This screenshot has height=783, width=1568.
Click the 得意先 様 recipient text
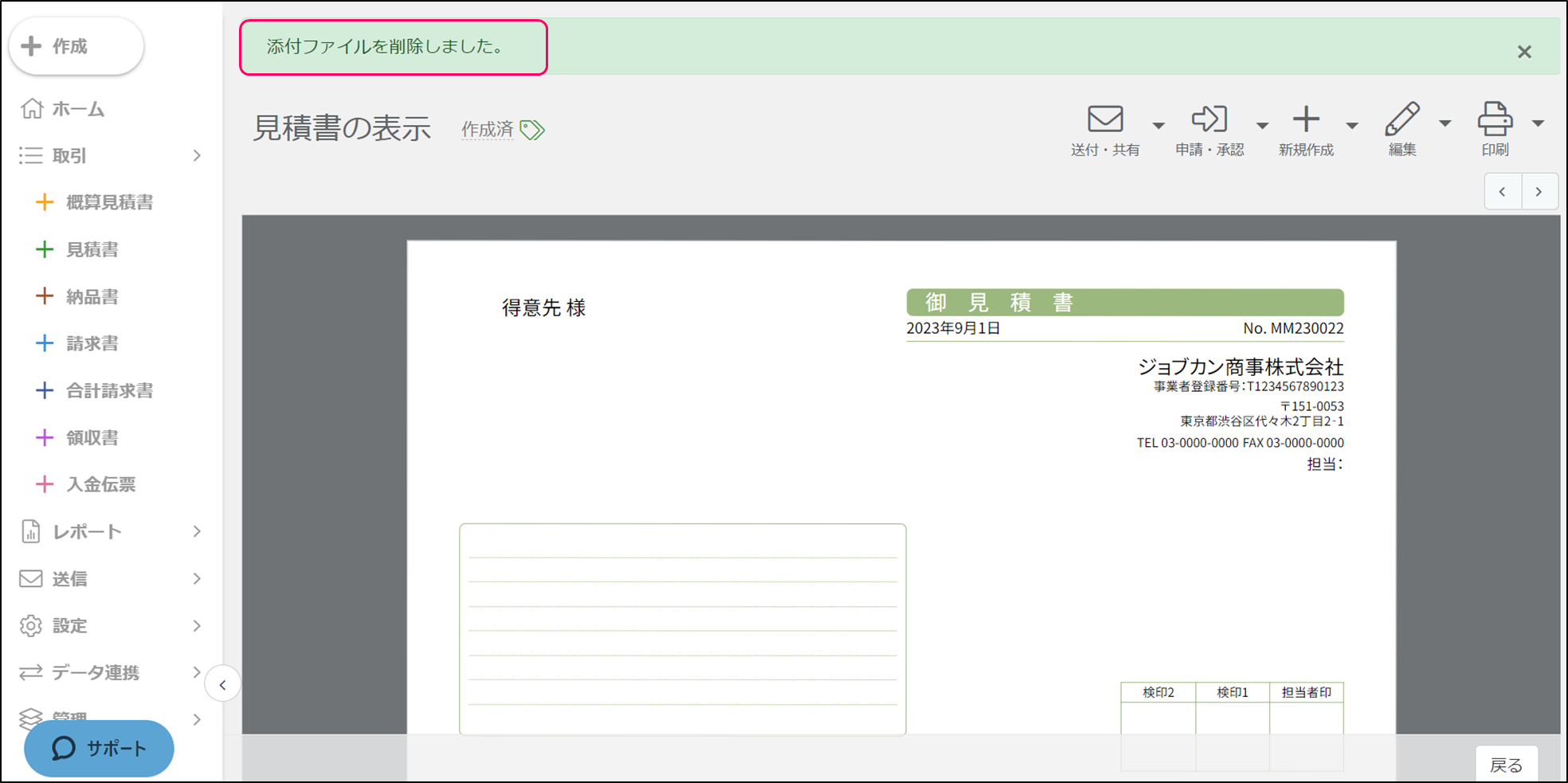pyautogui.click(x=543, y=307)
